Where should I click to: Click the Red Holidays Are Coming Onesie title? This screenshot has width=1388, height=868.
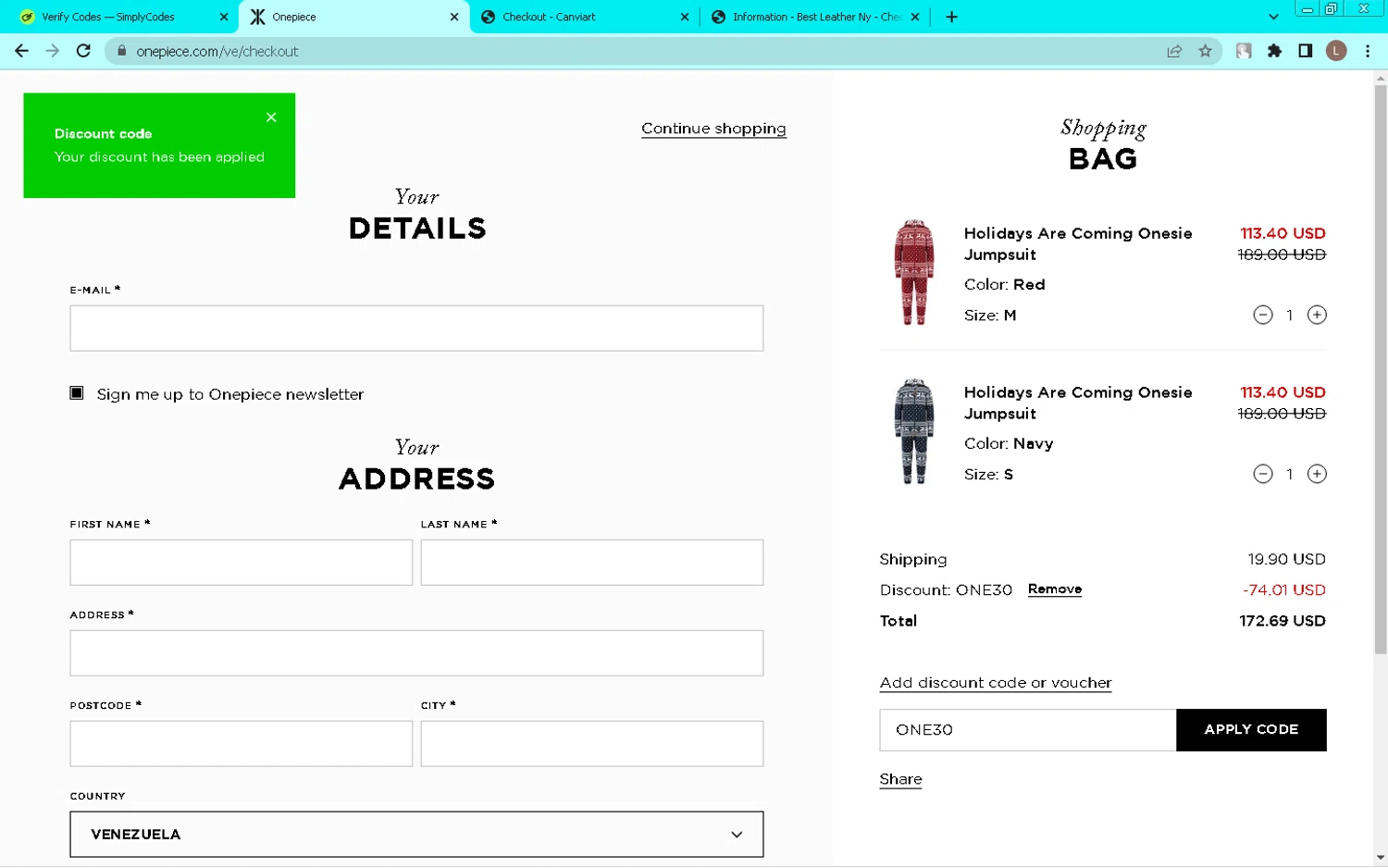pyautogui.click(x=1078, y=244)
